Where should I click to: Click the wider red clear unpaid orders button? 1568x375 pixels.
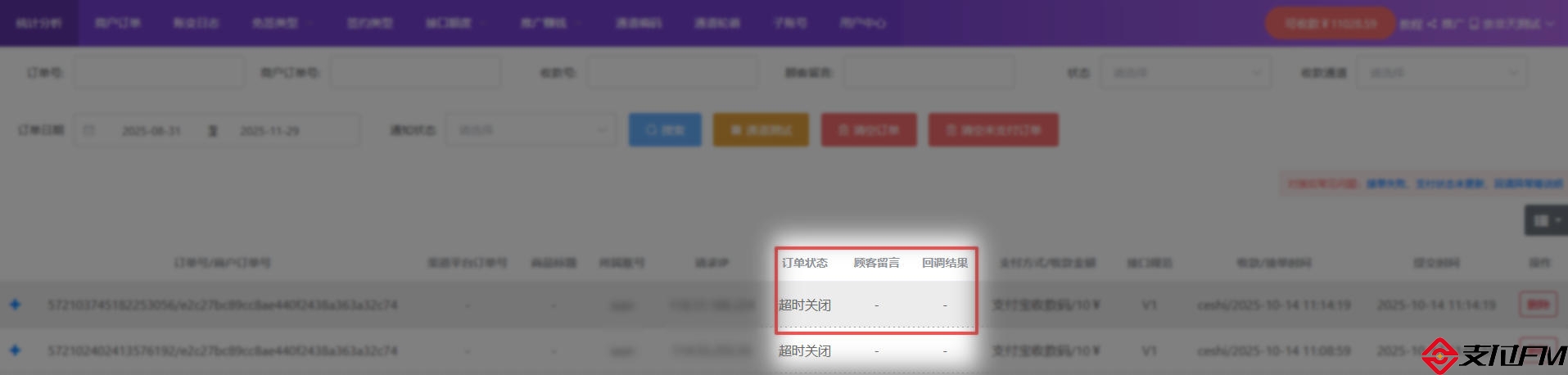pos(992,130)
